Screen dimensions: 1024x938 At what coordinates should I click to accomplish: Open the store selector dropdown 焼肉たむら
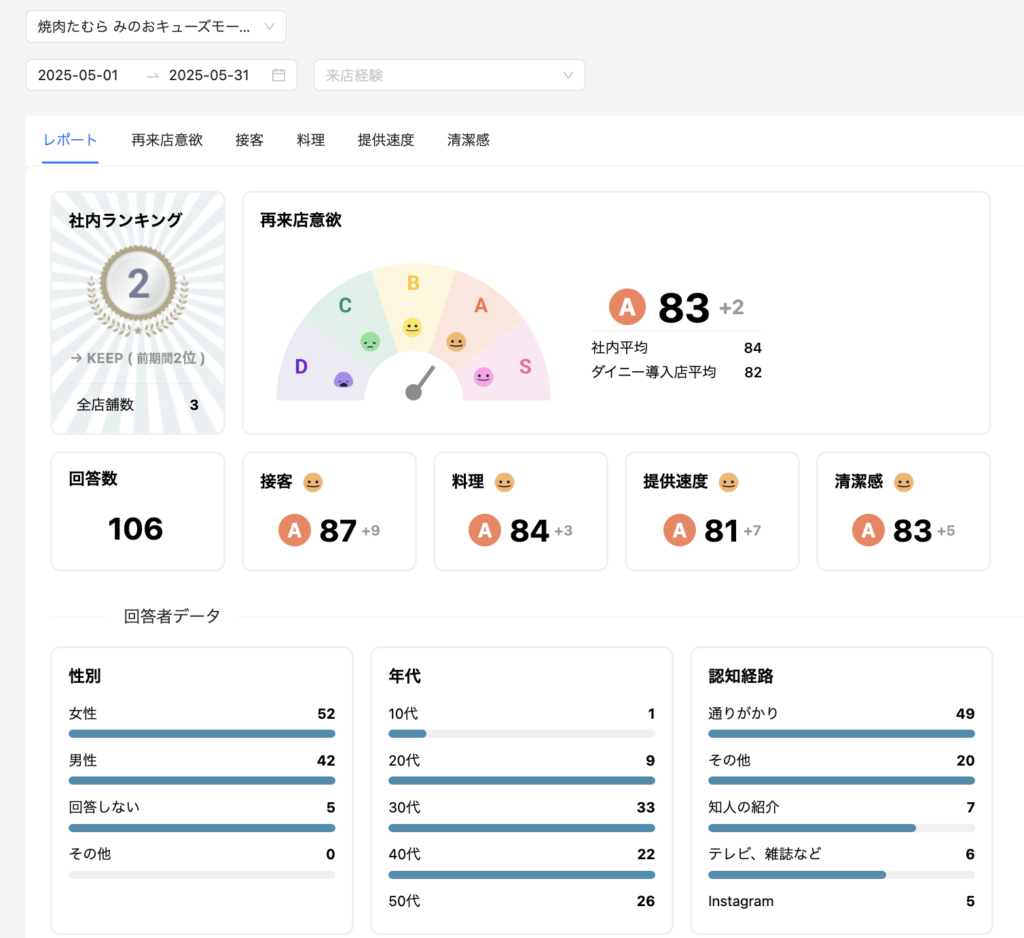pos(156,27)
